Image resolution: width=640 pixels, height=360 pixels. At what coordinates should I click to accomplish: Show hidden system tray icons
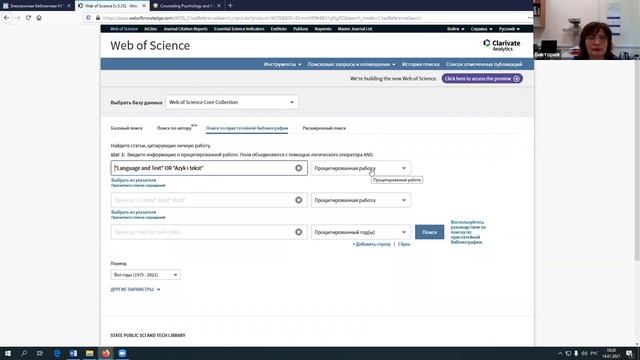pyautogui.click(x=560, y=353)
